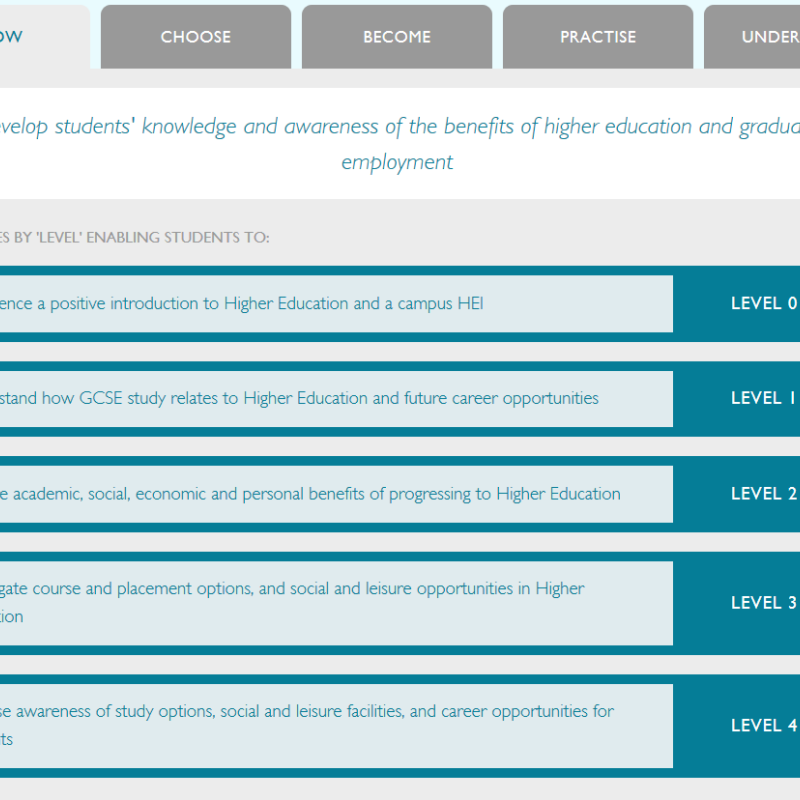This screenshot has height=800, width=800.
Task: Switch to the CHOOSE tab
Action: (196, 37)
